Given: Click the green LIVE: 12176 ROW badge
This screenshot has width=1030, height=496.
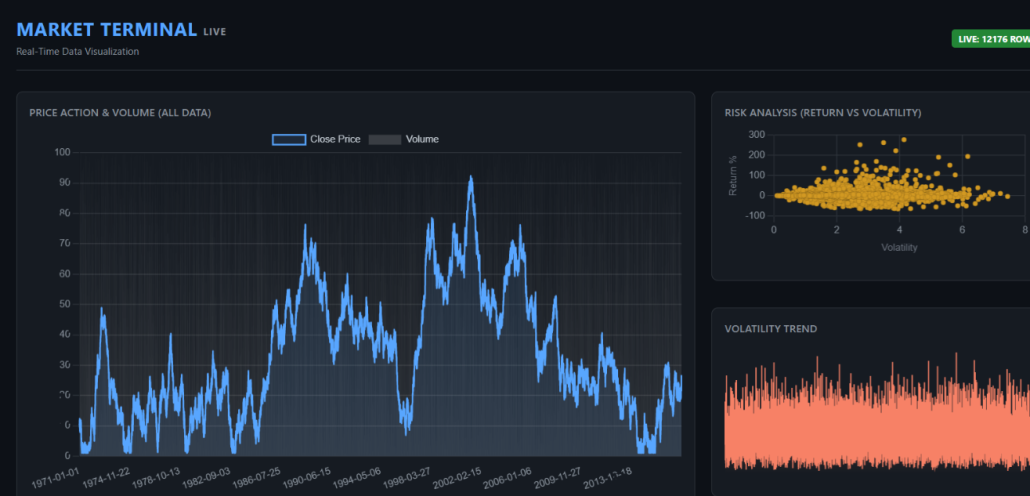Looking at the screenshot, I should [x=991, y=39].
